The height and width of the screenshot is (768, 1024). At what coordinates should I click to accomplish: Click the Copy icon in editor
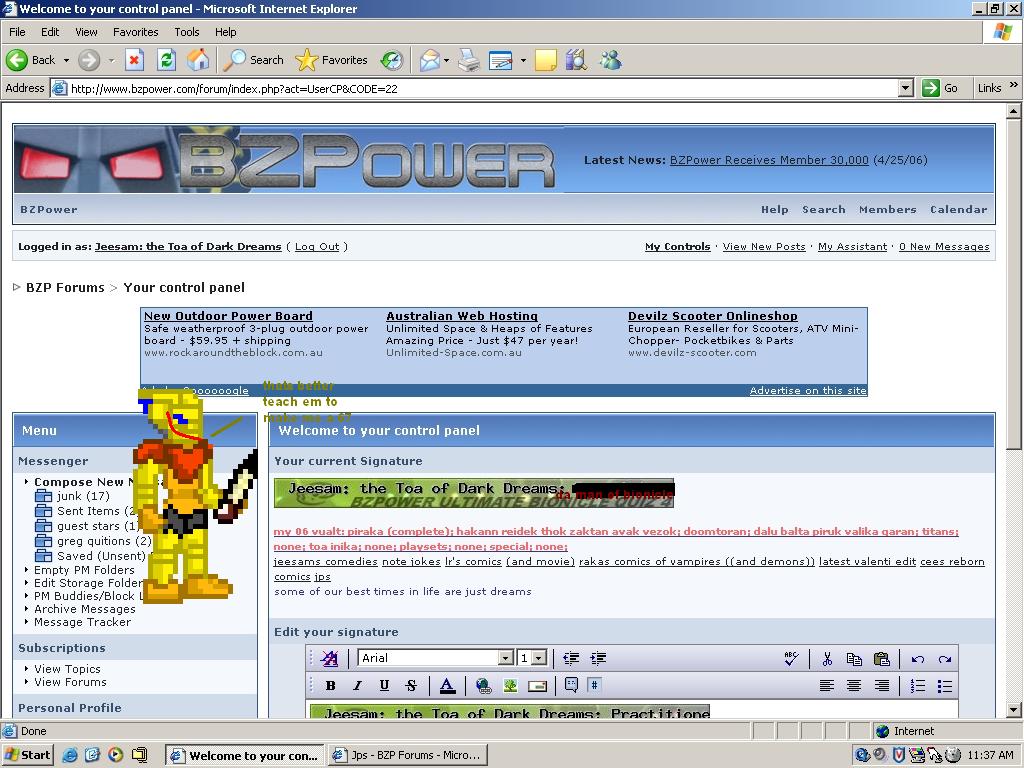coord(854,658)
